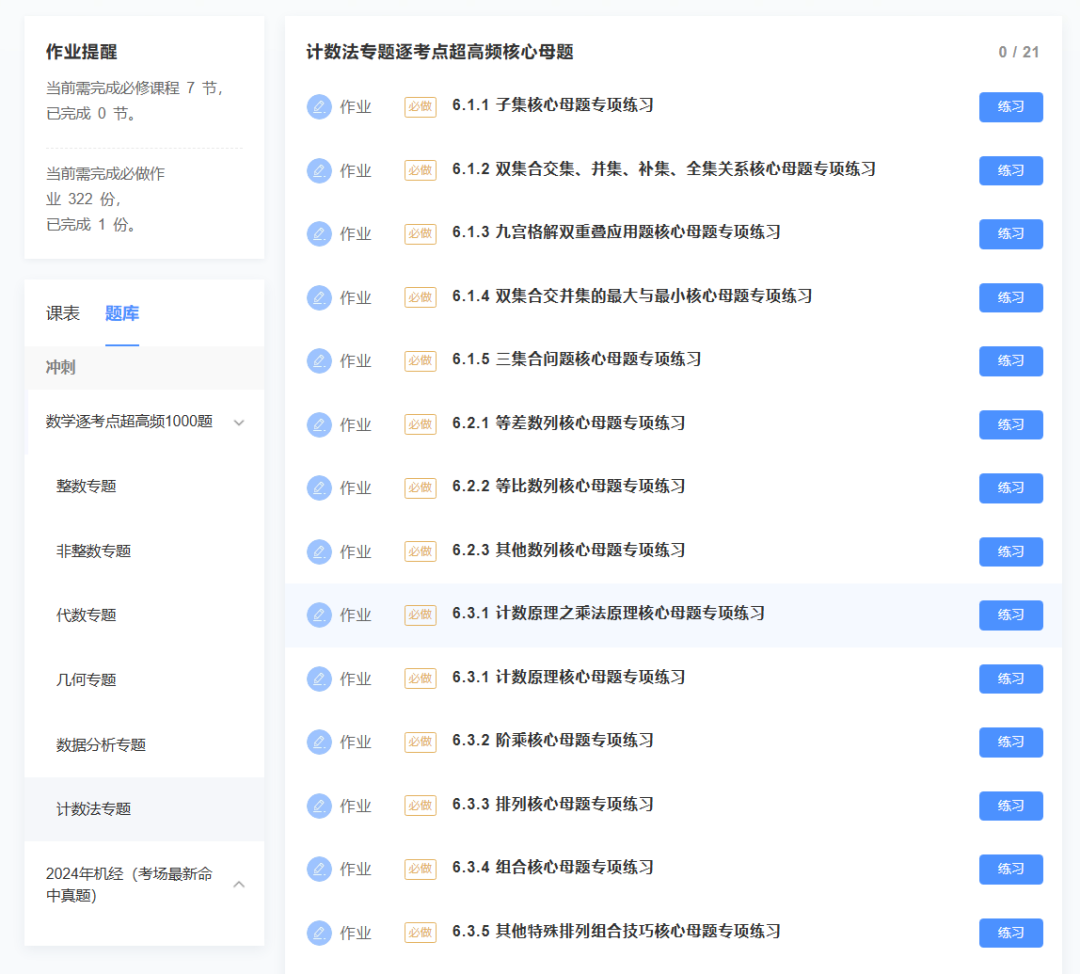The height and width of the screenshot is (974, 1080).
Task: Open 练习 for 6.3.5 其他特殊排列组合技巧
Action: pos(1010,932)
